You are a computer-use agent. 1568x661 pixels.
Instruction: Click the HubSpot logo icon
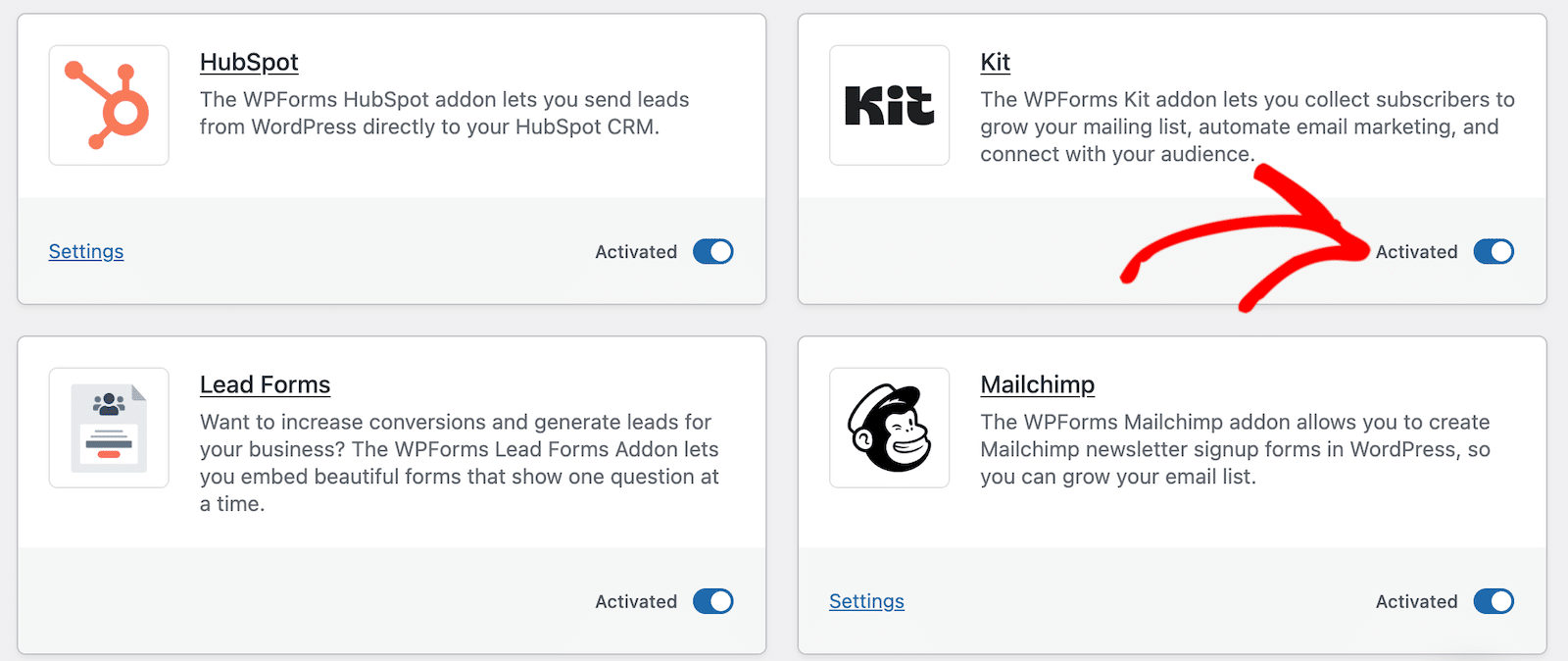(x=109, y=105)
